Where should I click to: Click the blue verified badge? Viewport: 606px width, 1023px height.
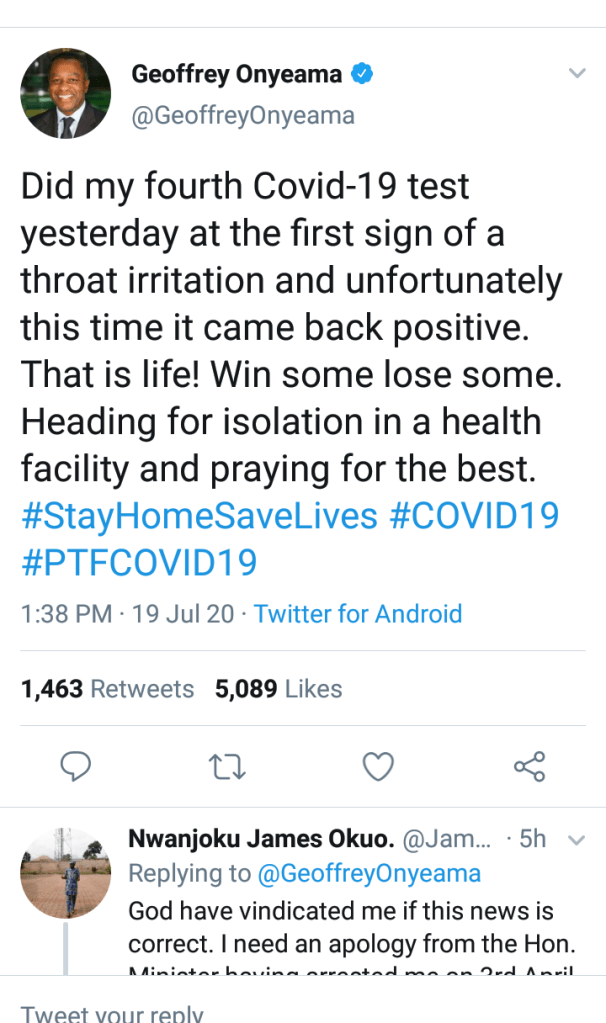click(362, 74)
